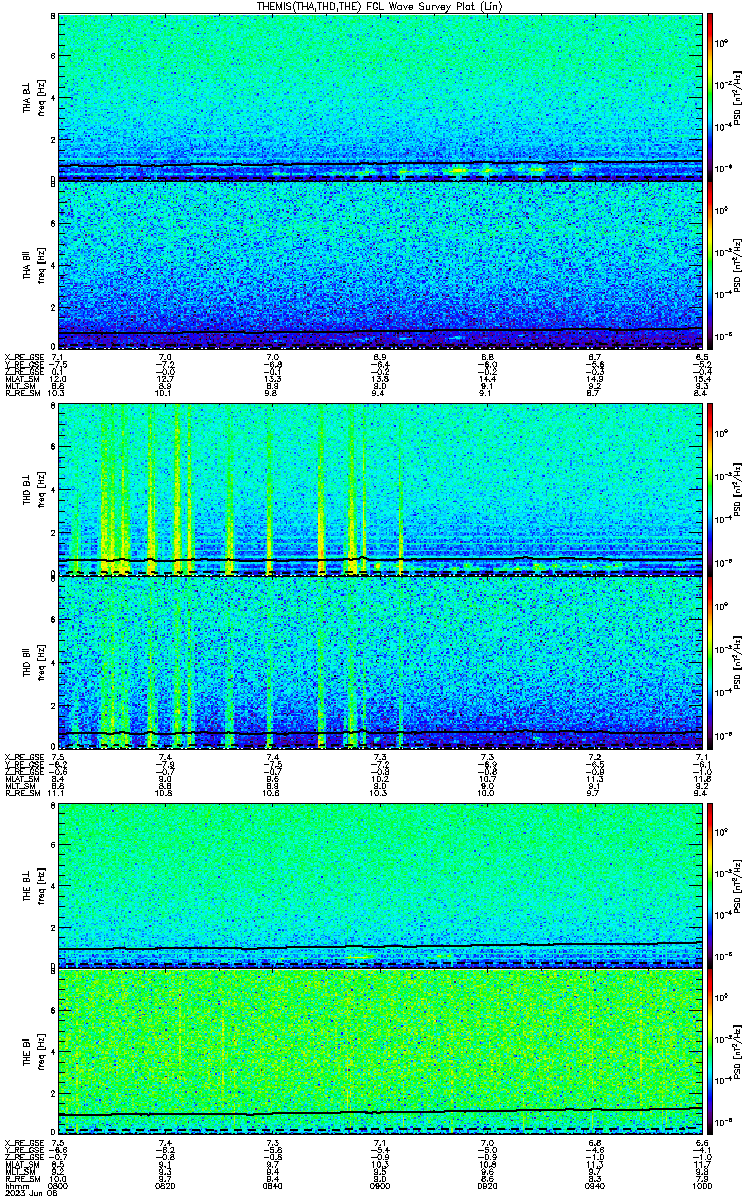
Task: Select the THE B-parallel spectrogram panel
Action: [x=380, y=1051]
